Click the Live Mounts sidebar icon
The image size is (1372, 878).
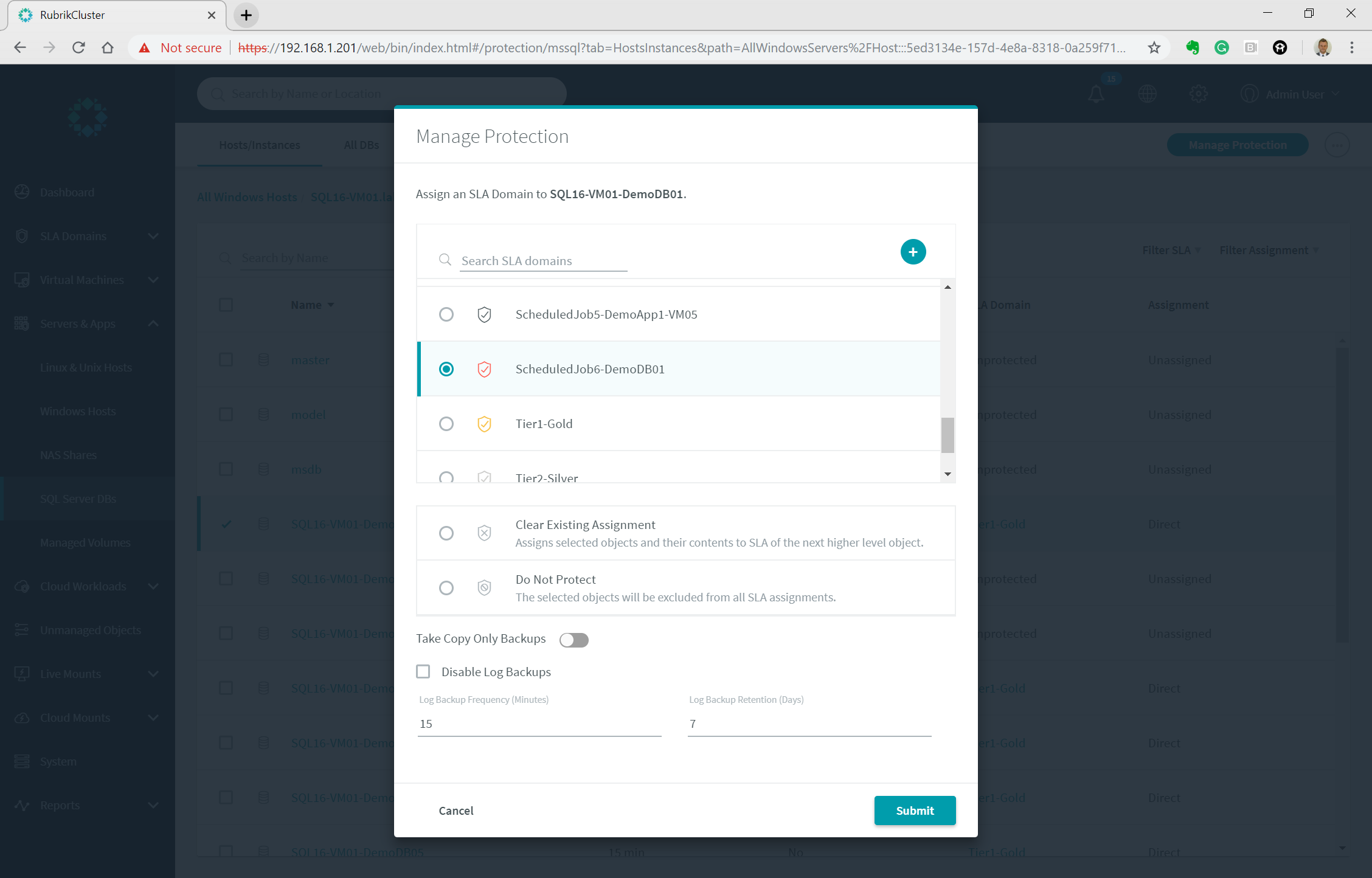tap(23, 674)
